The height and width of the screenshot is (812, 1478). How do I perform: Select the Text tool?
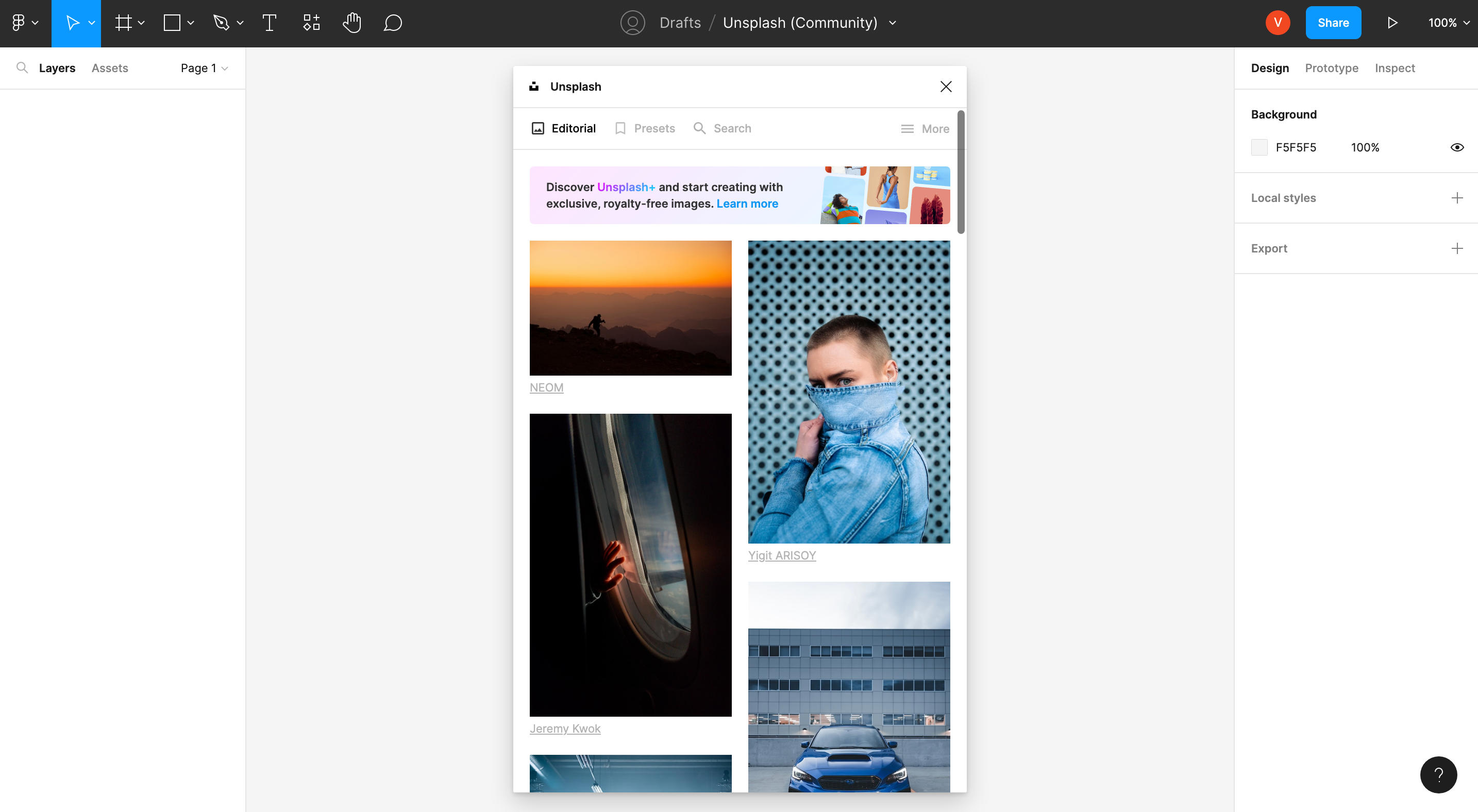(x=269, y=22)
